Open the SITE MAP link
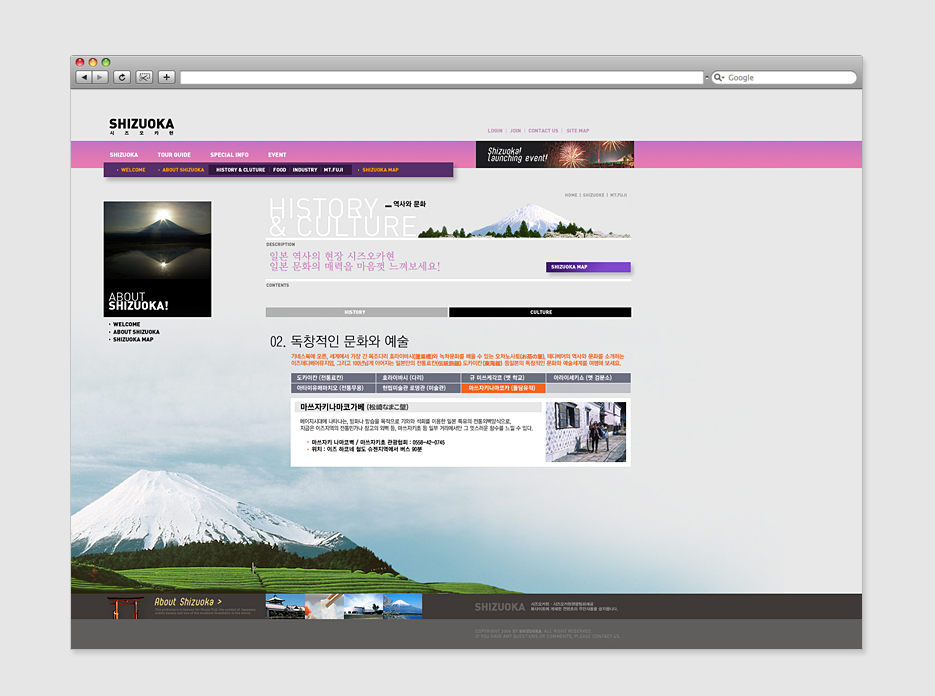935x696 pixels. point(578,131)
